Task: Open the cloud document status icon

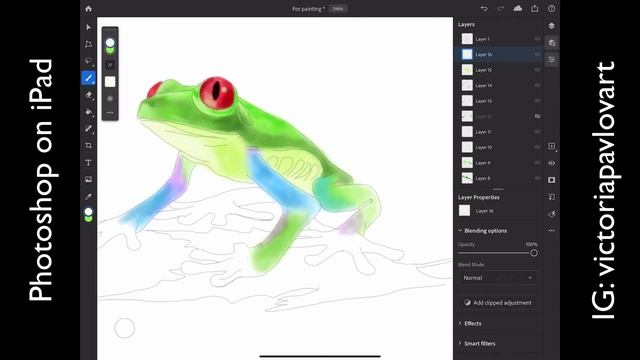Action: (518, 9)
